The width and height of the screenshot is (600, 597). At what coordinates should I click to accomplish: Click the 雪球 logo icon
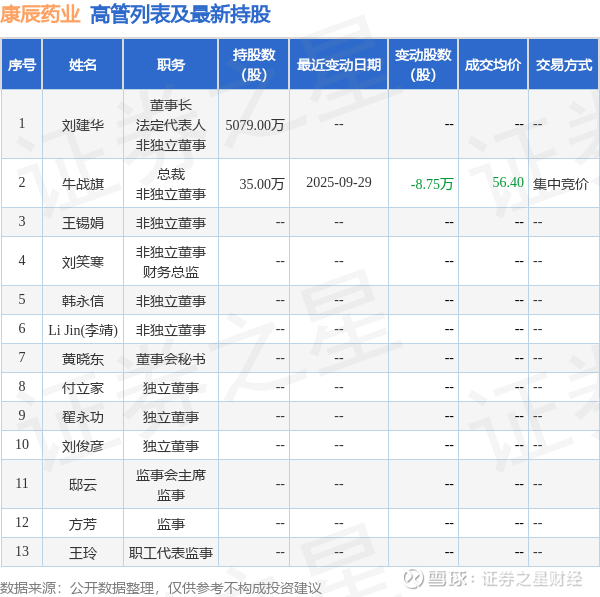[x=414, y=578]
